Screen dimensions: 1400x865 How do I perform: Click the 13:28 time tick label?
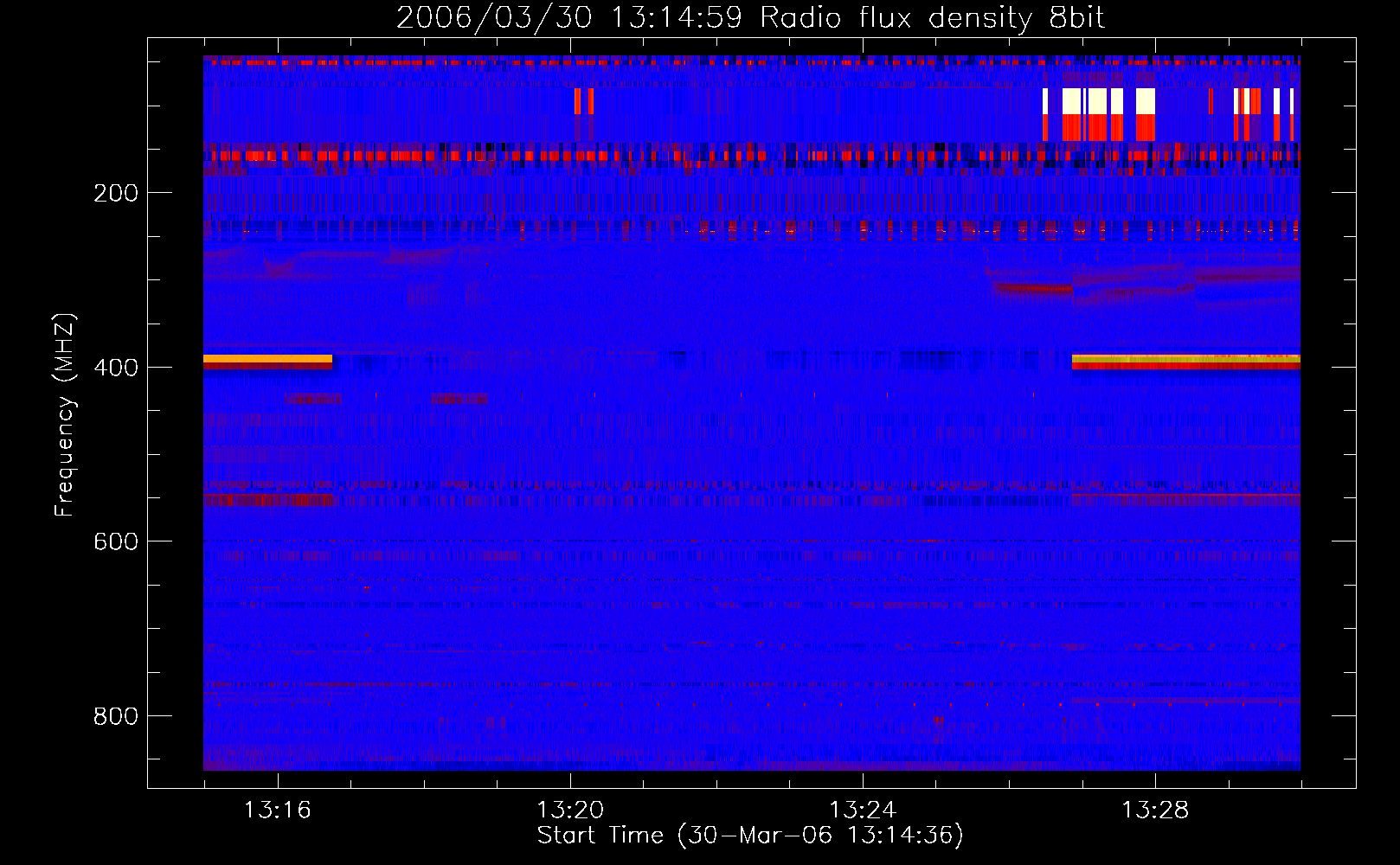[1155, 810]
